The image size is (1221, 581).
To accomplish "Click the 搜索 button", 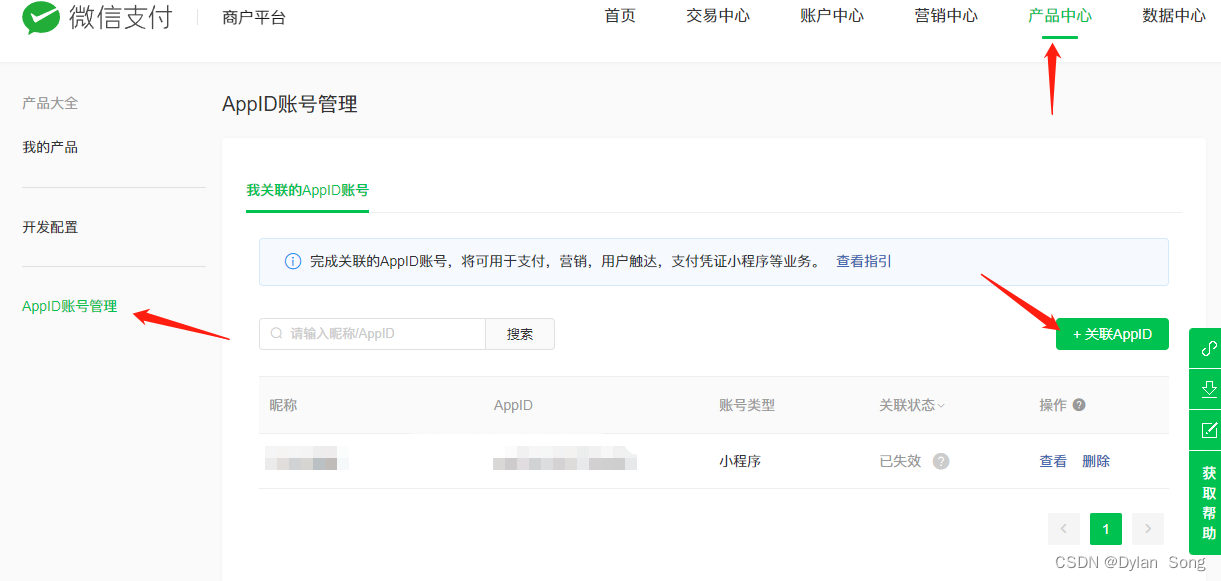I will pyautogui.click(x=520, y=334).
